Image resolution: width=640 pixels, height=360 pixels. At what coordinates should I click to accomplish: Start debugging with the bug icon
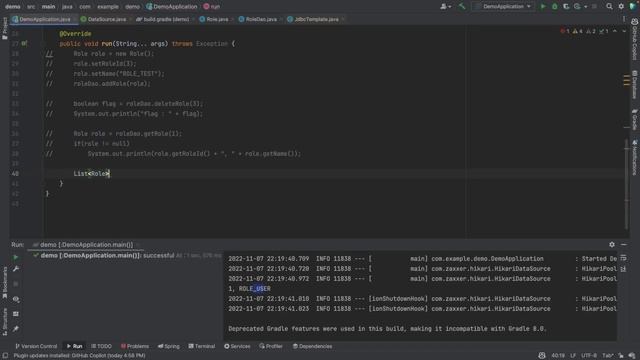click(x=554, y=7)
